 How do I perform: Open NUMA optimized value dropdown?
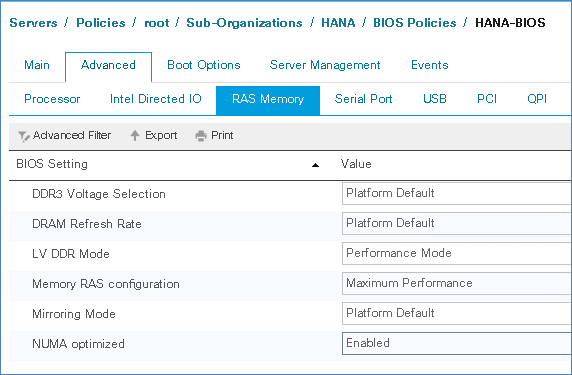(457, 343)
